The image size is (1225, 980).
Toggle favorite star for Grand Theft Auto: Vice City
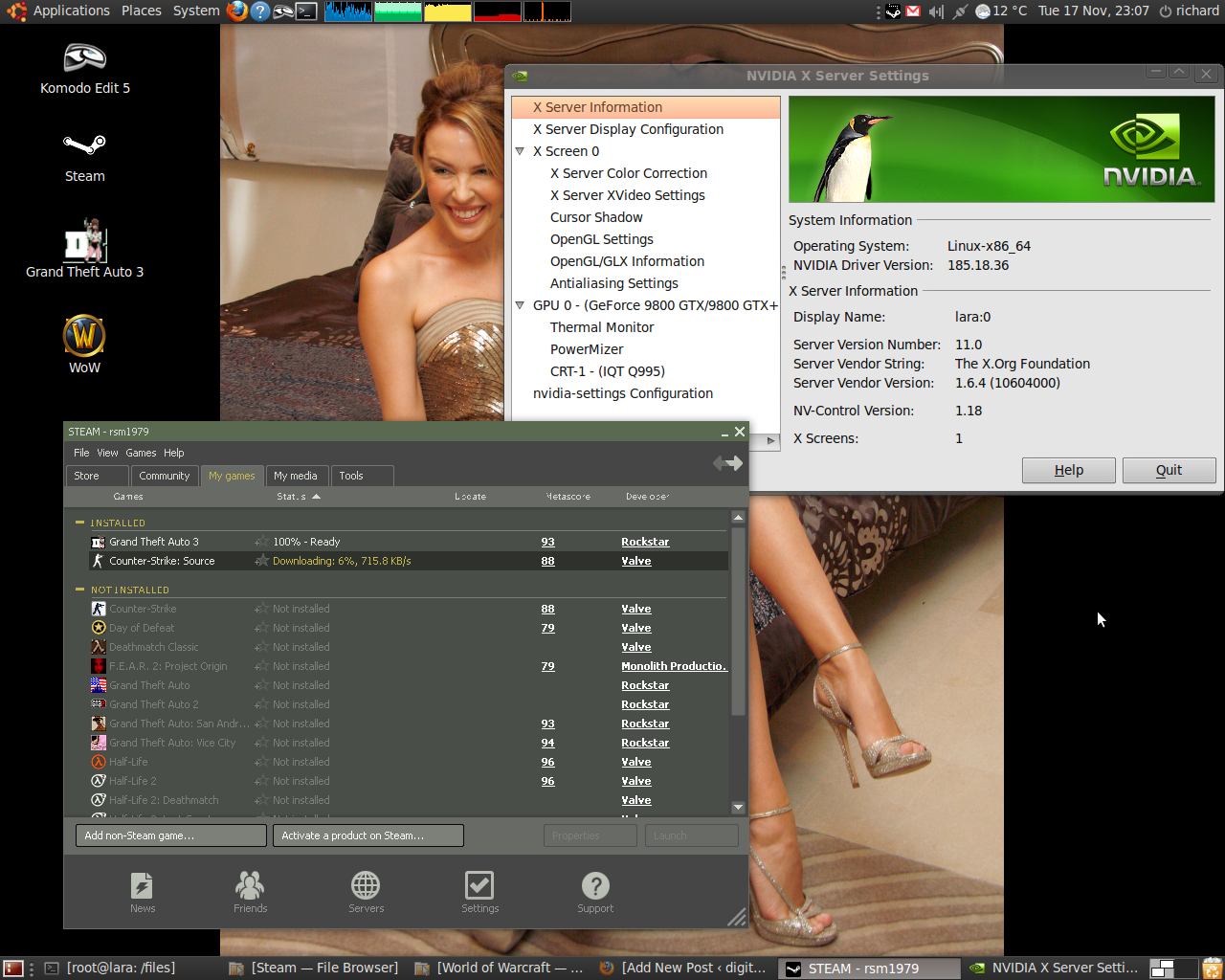[261, 743]
